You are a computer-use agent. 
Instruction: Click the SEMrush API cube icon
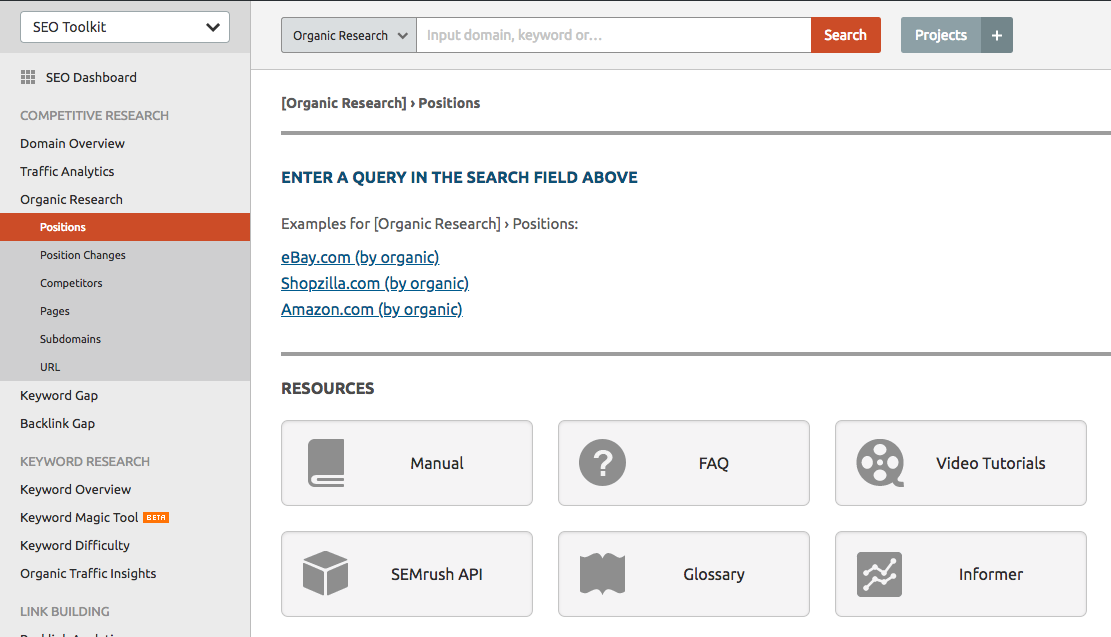tap(325, 574)
